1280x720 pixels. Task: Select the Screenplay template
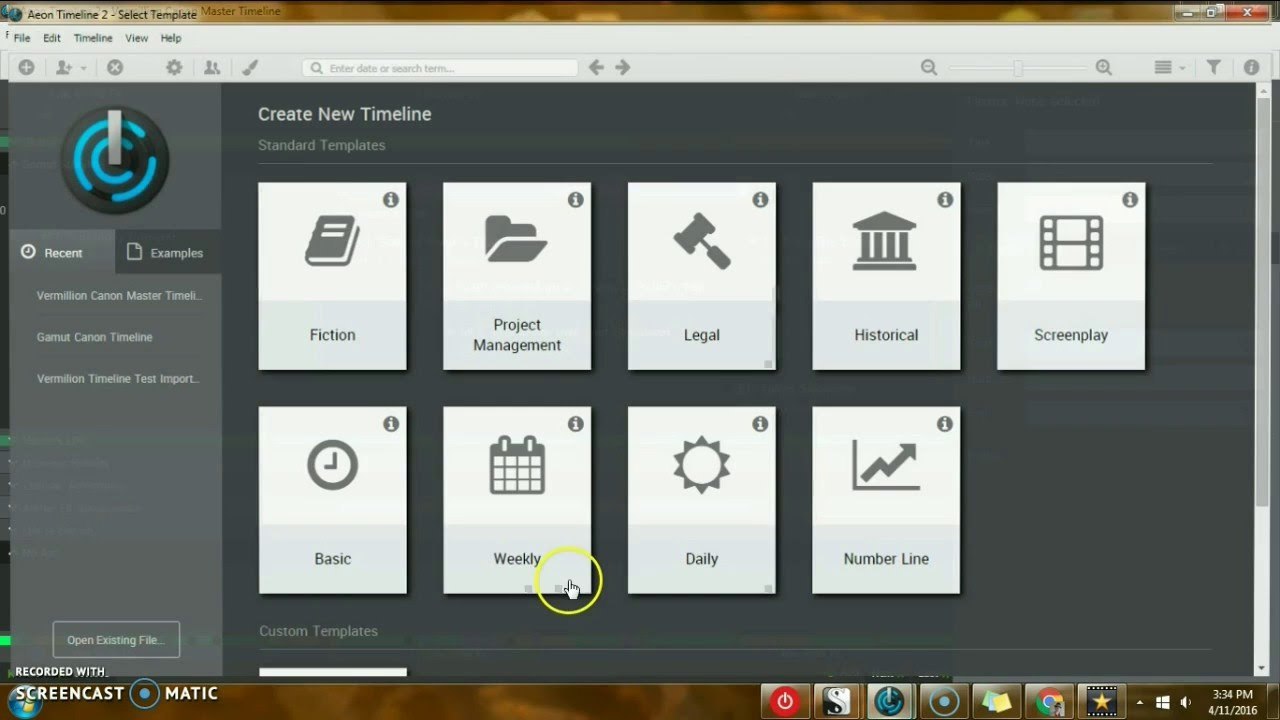(x=1071, y=276)
